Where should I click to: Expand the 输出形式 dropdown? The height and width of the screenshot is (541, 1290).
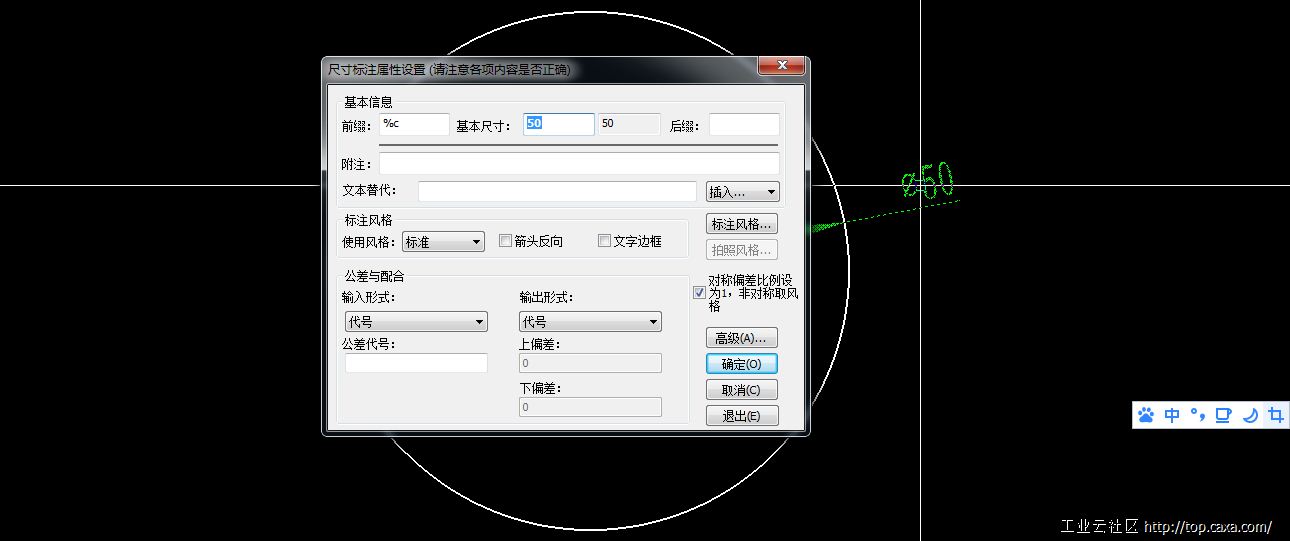590,322
